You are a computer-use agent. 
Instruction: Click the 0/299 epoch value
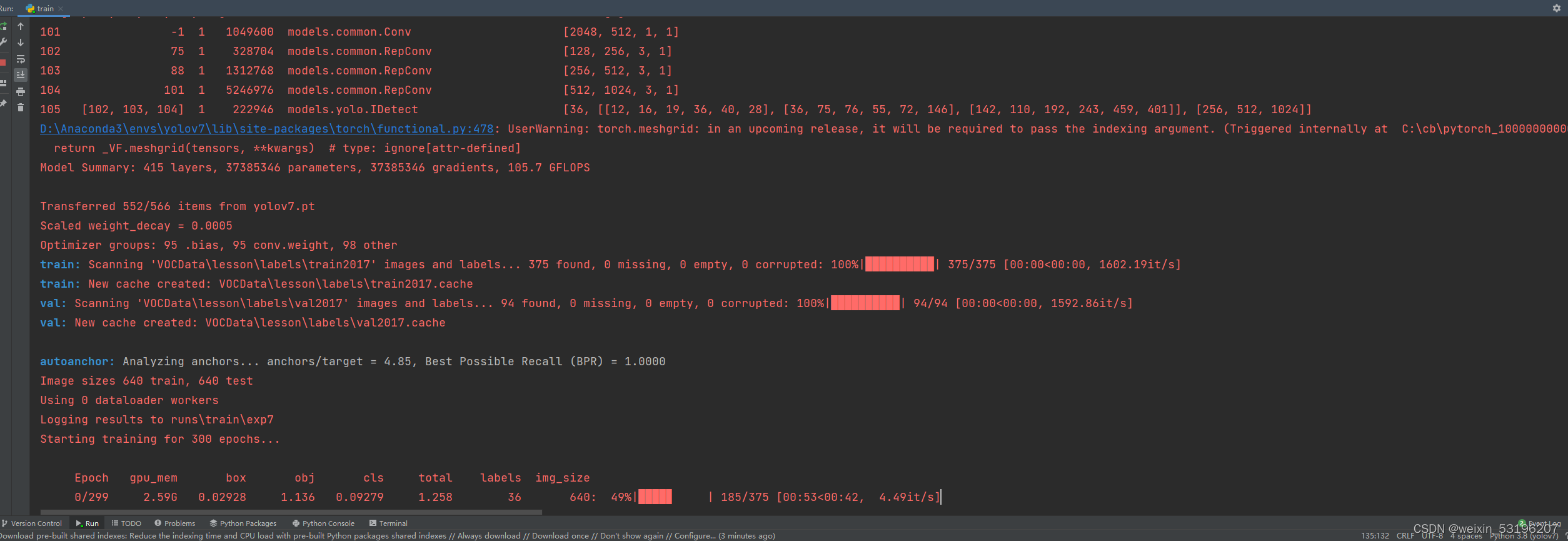click(91, 497)
